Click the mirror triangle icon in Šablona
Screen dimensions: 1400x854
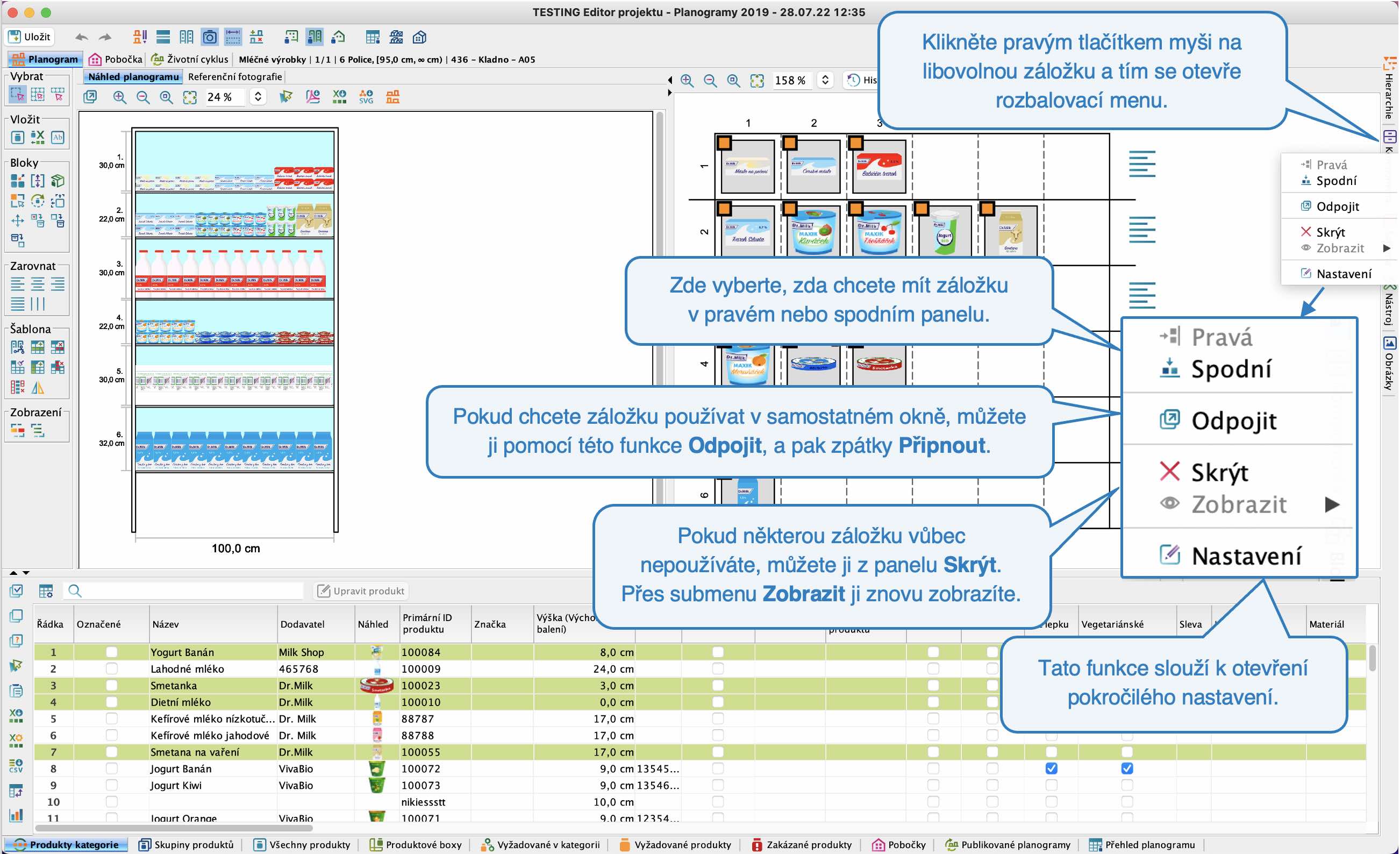point(38,388)
